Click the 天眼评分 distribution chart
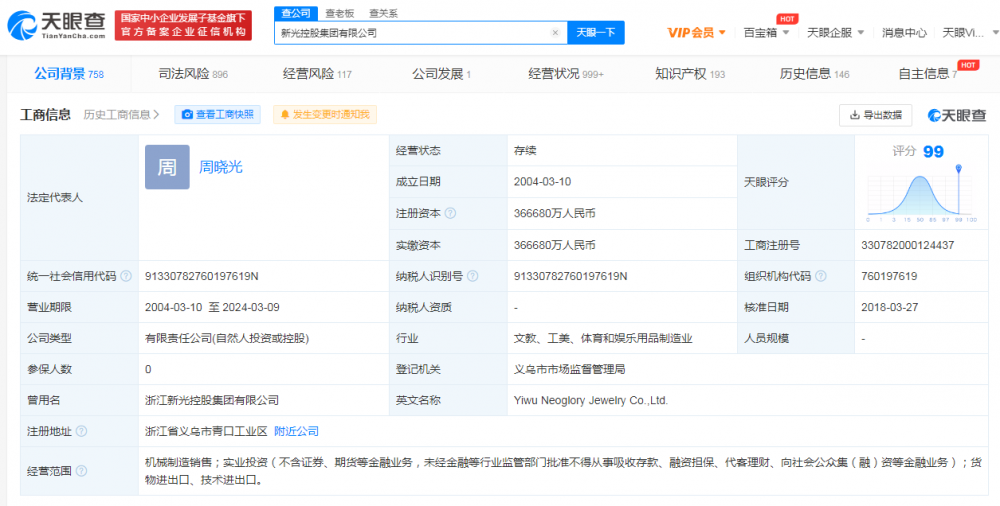 point(922,194)
